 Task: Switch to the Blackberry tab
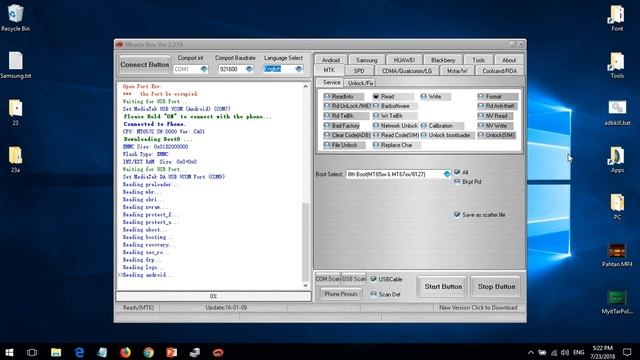pyautogui.click(x=443, y=60)
